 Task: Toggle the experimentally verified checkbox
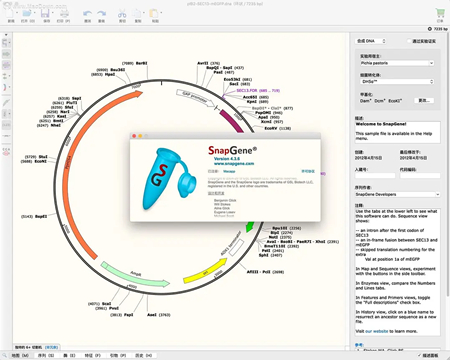tap(409, 41)
